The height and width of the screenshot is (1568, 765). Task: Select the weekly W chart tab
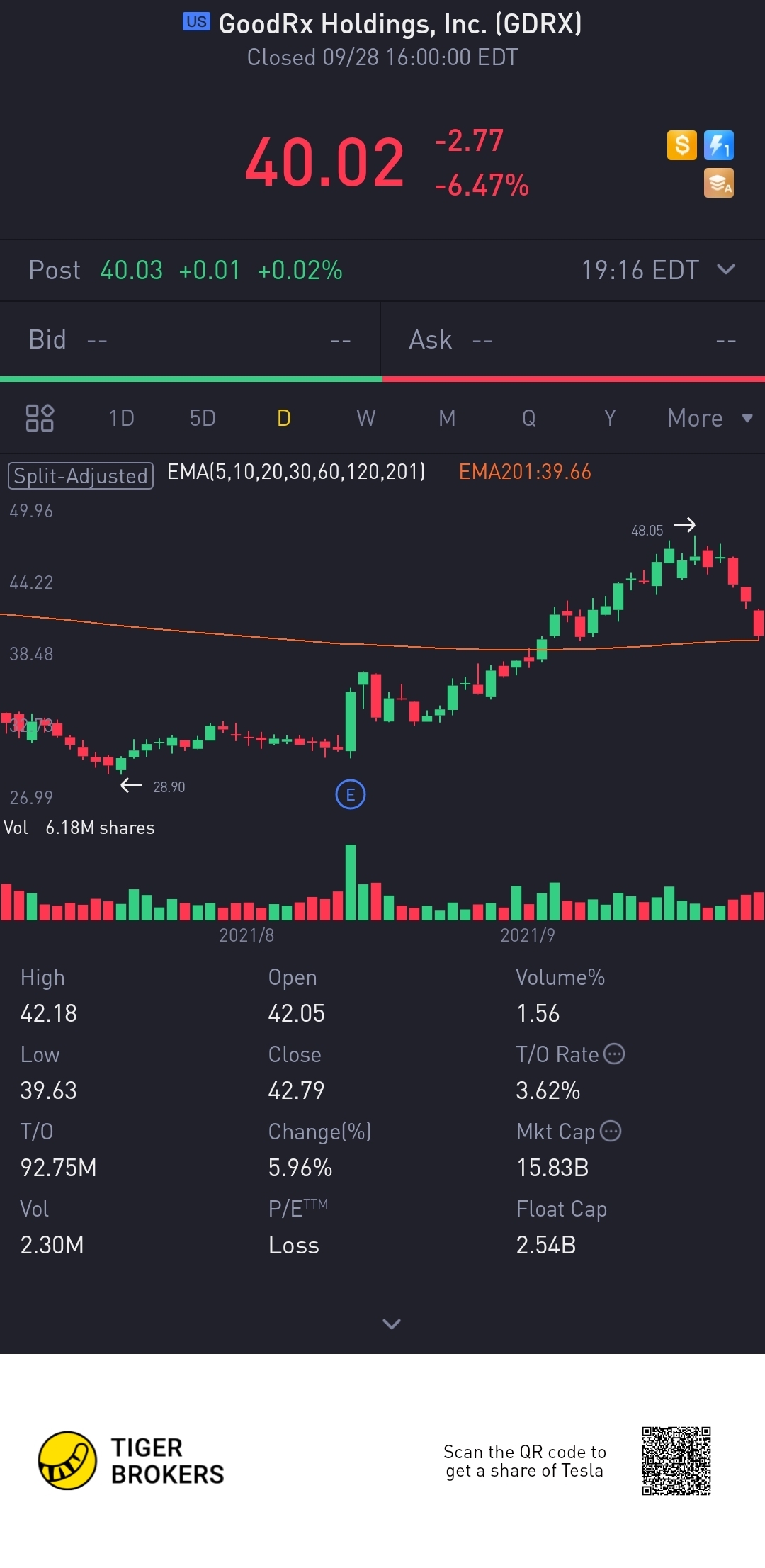[365, 418]
